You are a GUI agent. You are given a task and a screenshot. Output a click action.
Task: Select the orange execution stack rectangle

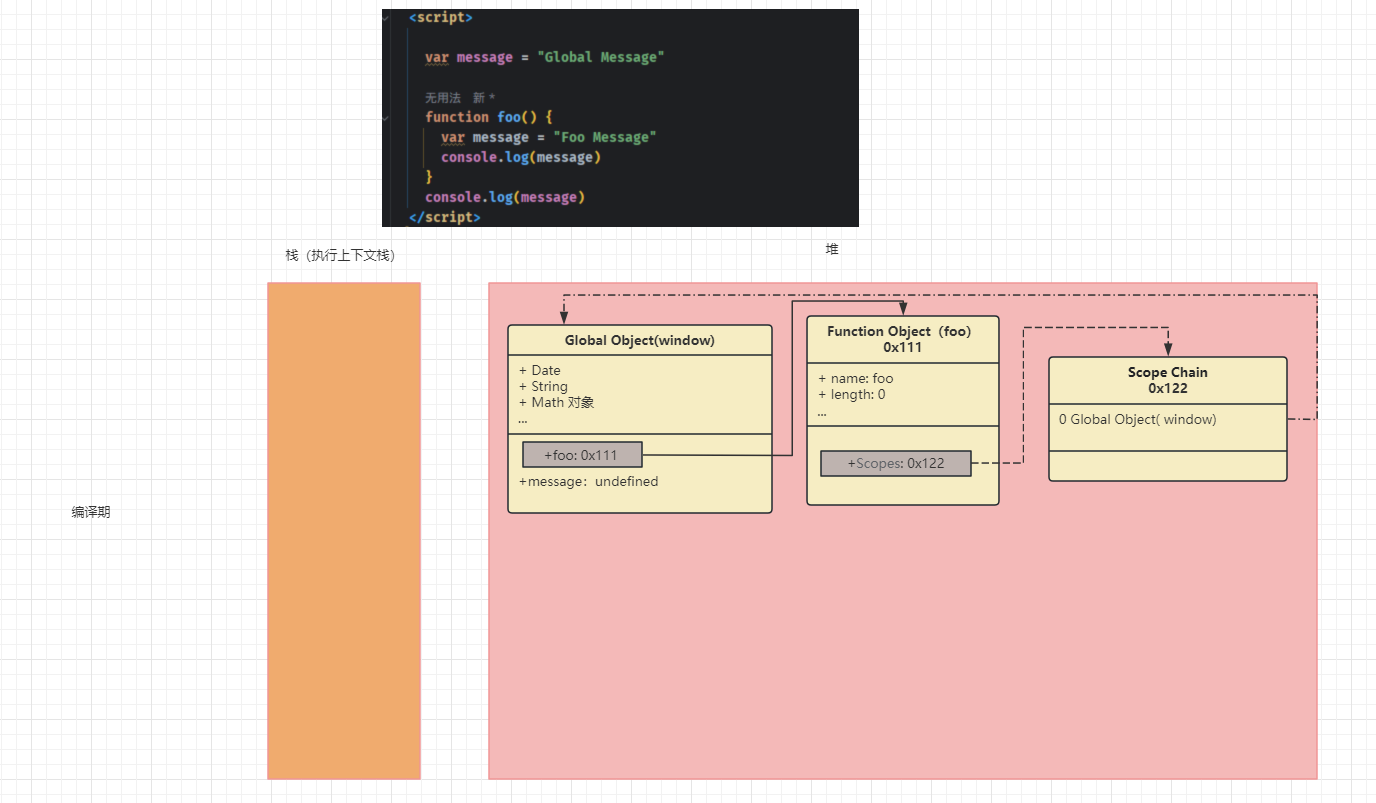coord(344,530)
